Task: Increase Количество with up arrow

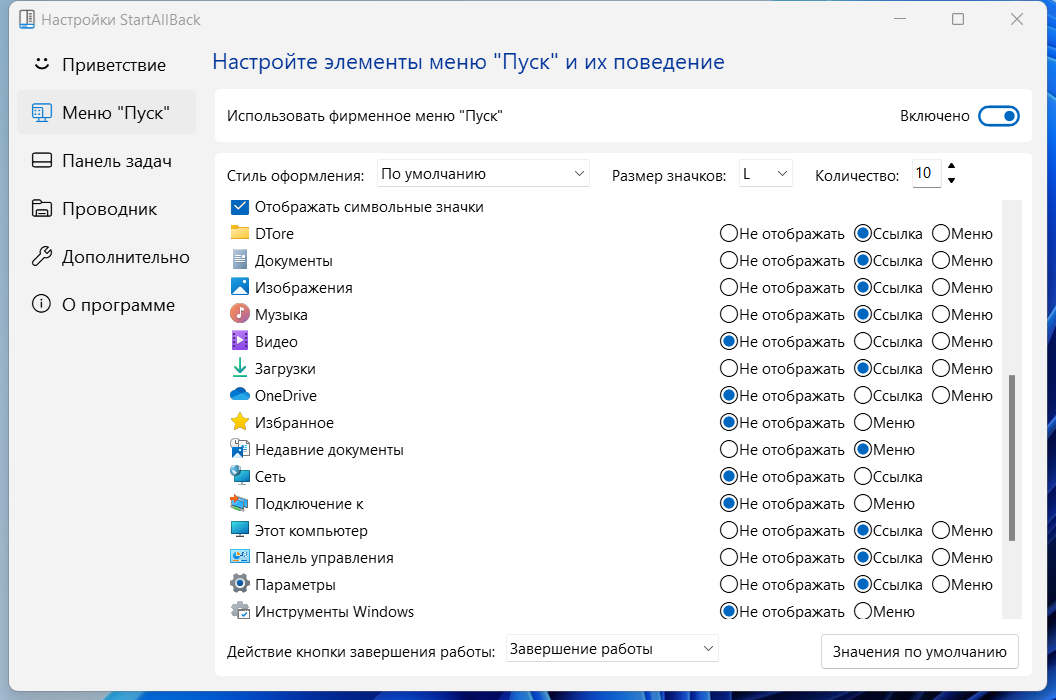Action: tap(951, 166)
